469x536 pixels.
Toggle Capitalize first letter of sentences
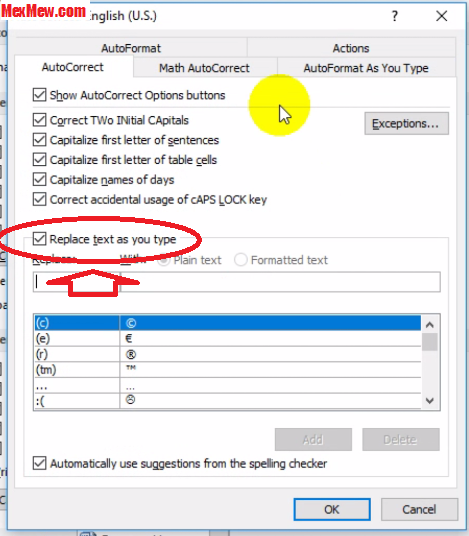tap(39, 140)
